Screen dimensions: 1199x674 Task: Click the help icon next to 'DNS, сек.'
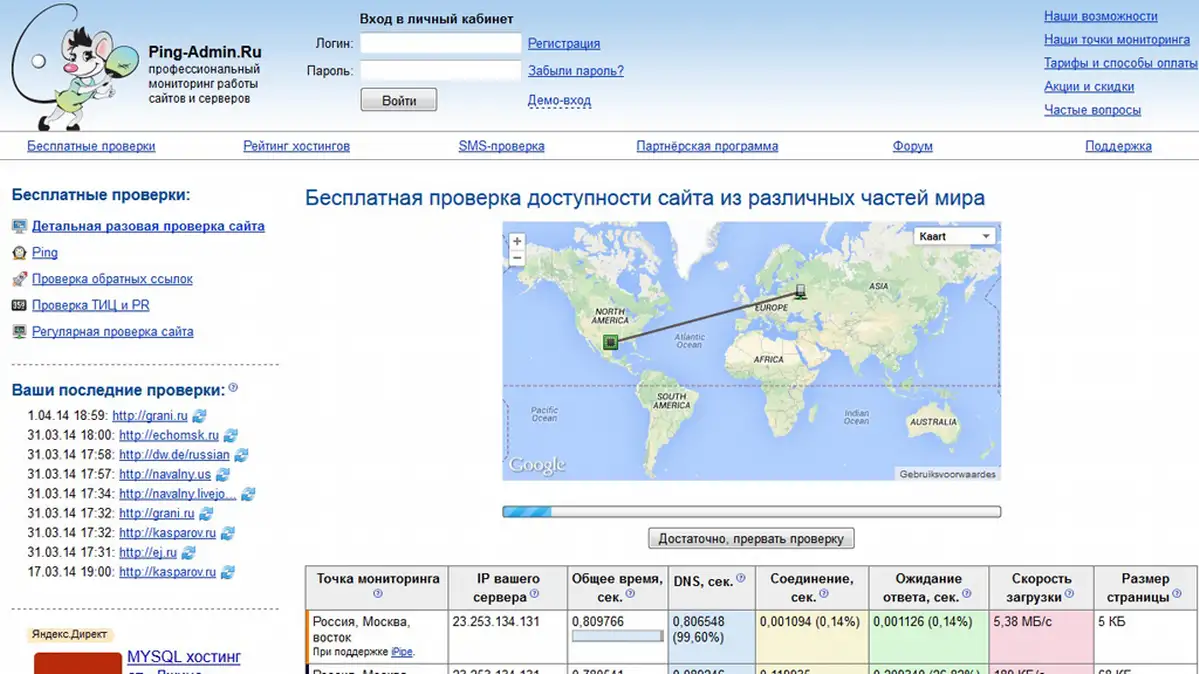tap(740, 578)
